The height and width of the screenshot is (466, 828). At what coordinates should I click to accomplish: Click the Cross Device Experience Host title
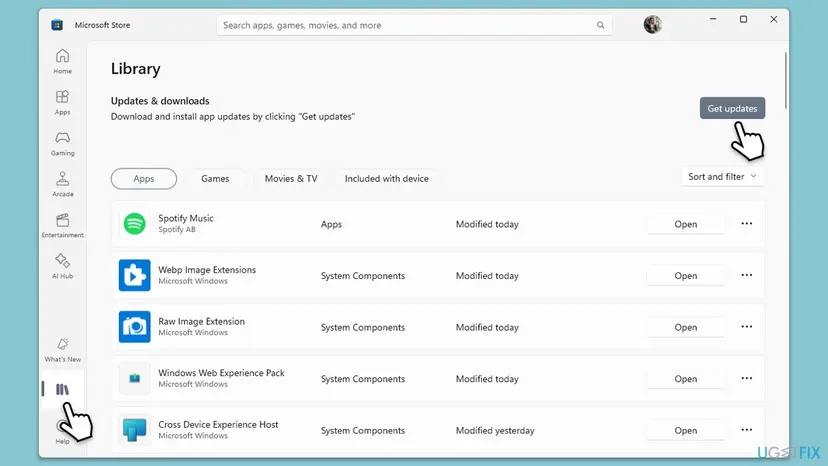(x=218, y=424)
